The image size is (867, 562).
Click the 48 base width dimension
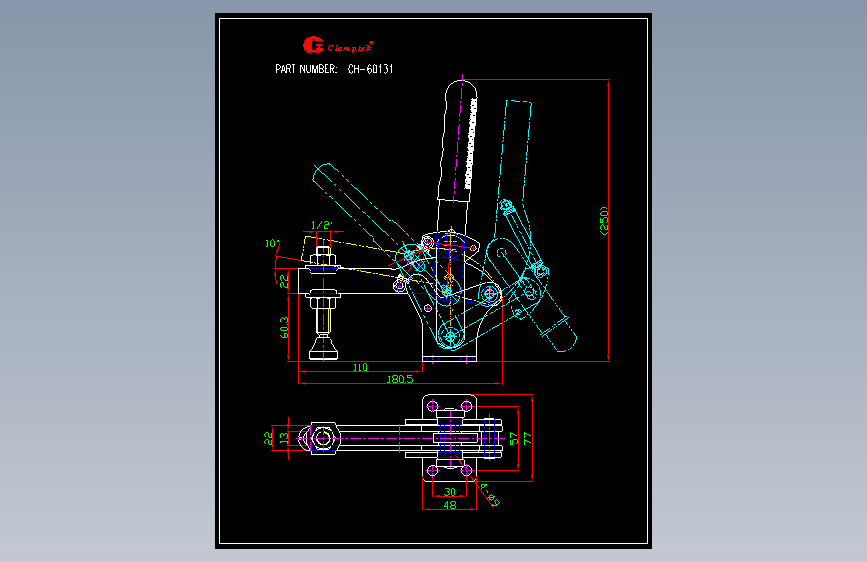tap(450, 504)
